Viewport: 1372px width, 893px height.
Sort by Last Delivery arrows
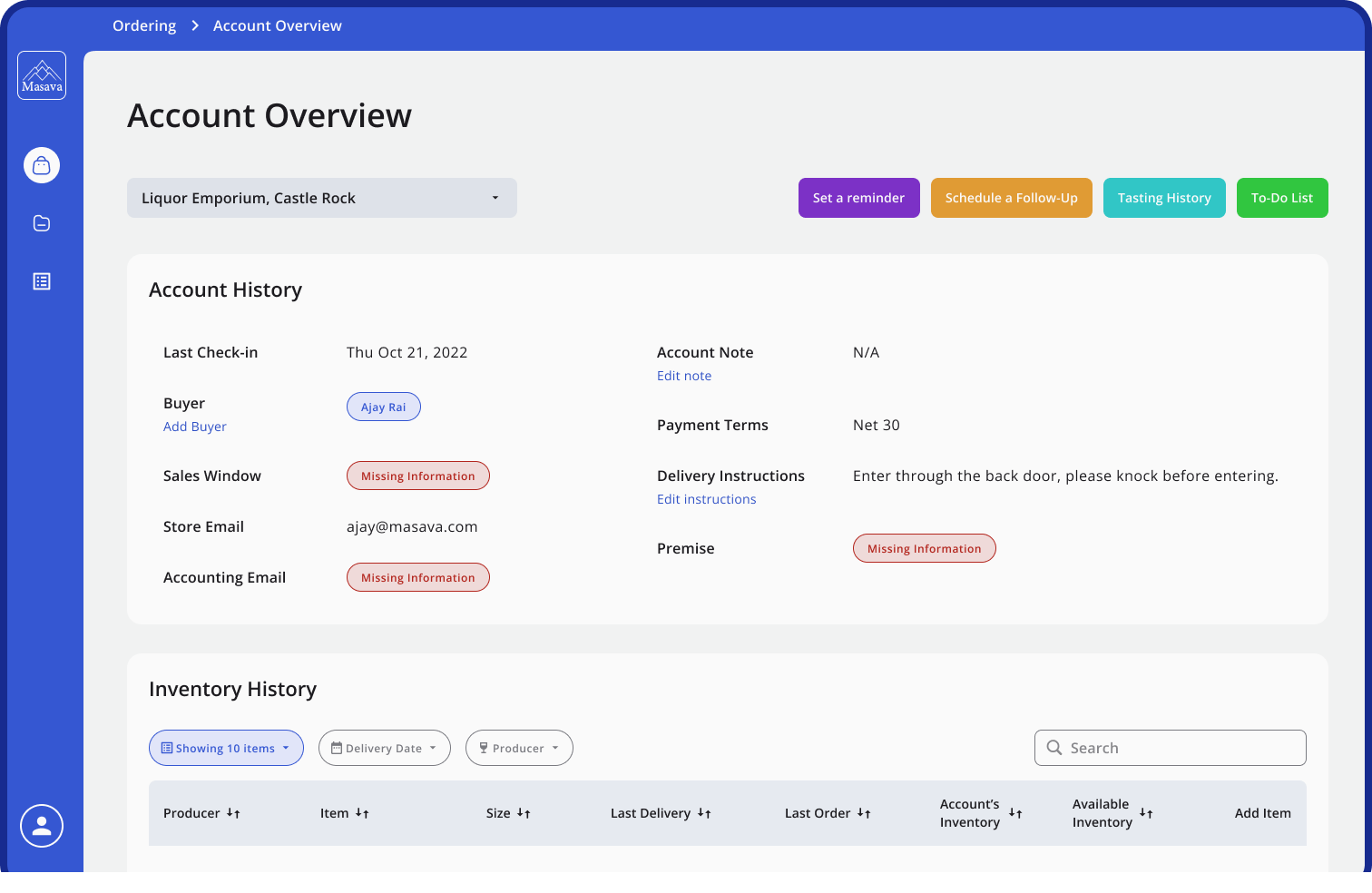coord(704,813)
